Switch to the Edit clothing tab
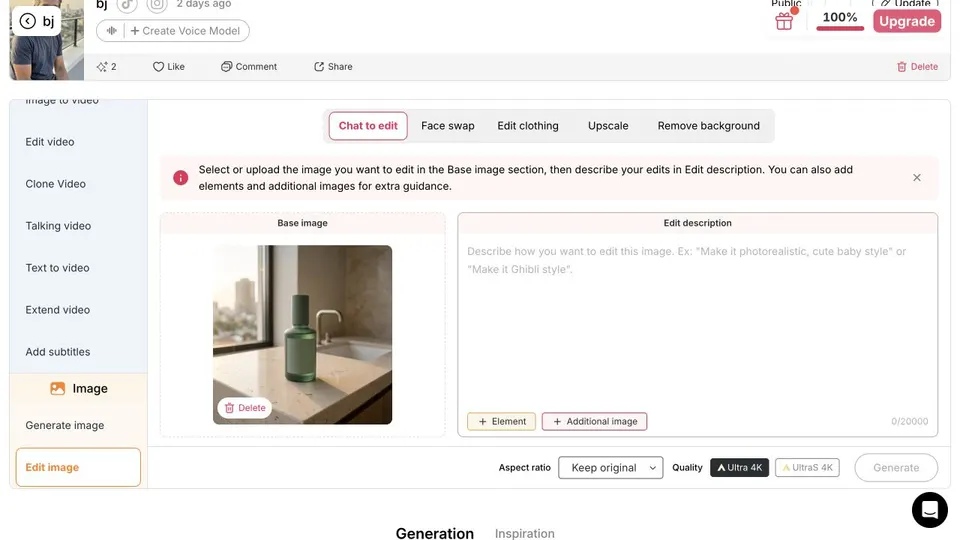Viewport: 960px width, 540px height. [528, 126]
